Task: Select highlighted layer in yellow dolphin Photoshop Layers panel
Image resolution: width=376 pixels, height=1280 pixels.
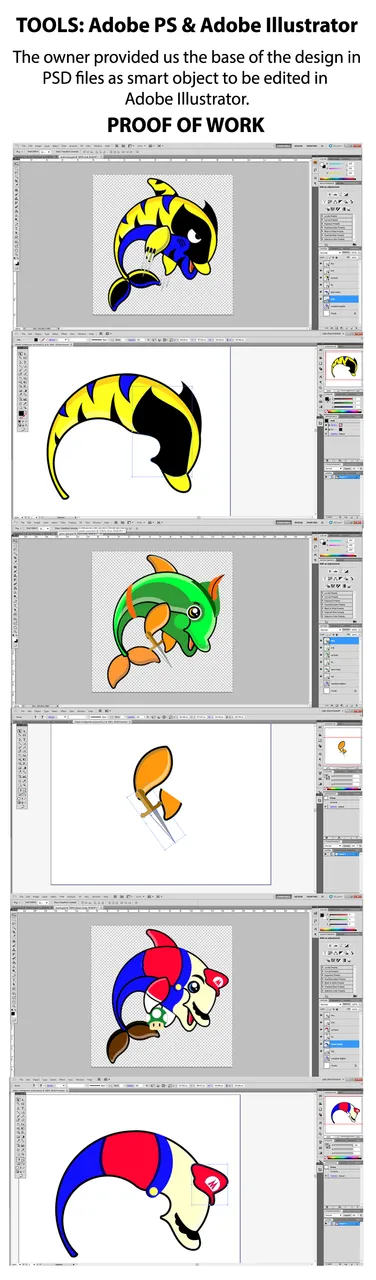Action: tap(340, 299)
